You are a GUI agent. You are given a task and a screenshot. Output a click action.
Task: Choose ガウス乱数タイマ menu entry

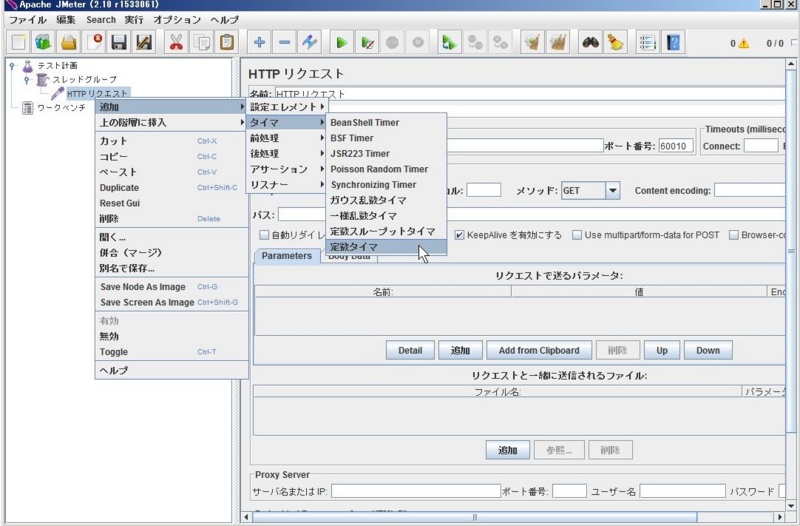tap(386, 200)
